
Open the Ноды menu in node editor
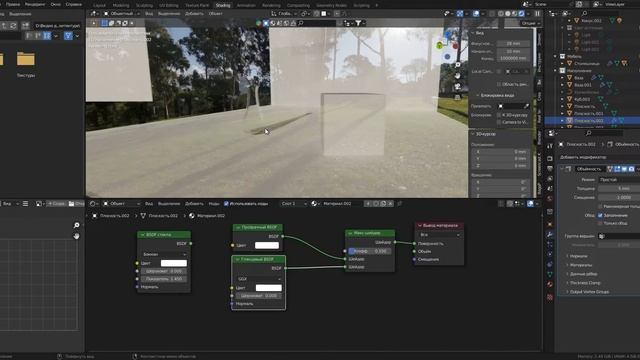(x=214, y=203)
